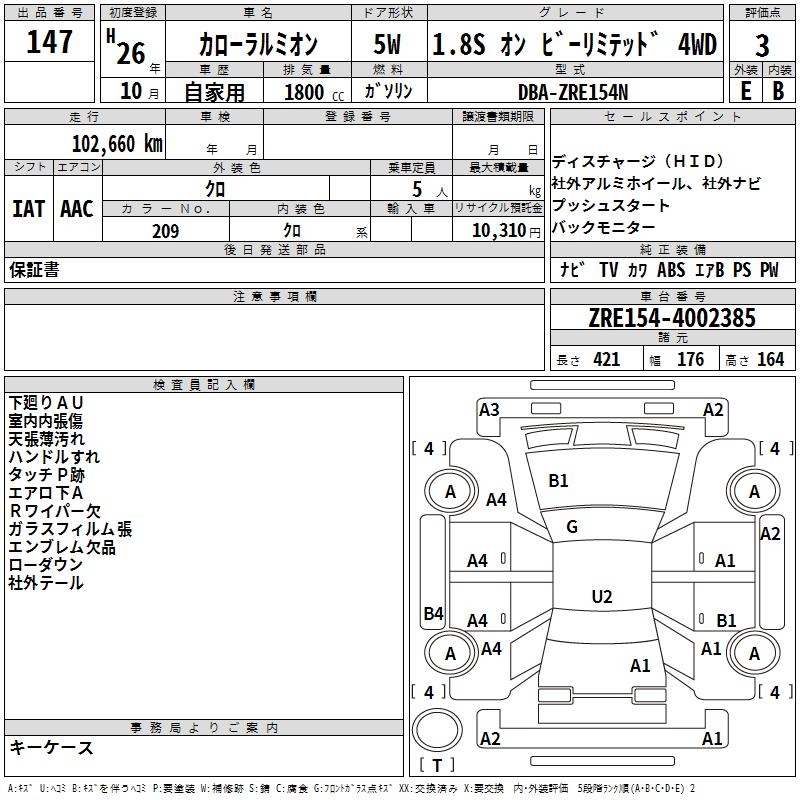This screenshot has width=800, height=800.
Task: Select model code DBA-ZRE154N
Action: pyautogui.click(x=573, y=92)
